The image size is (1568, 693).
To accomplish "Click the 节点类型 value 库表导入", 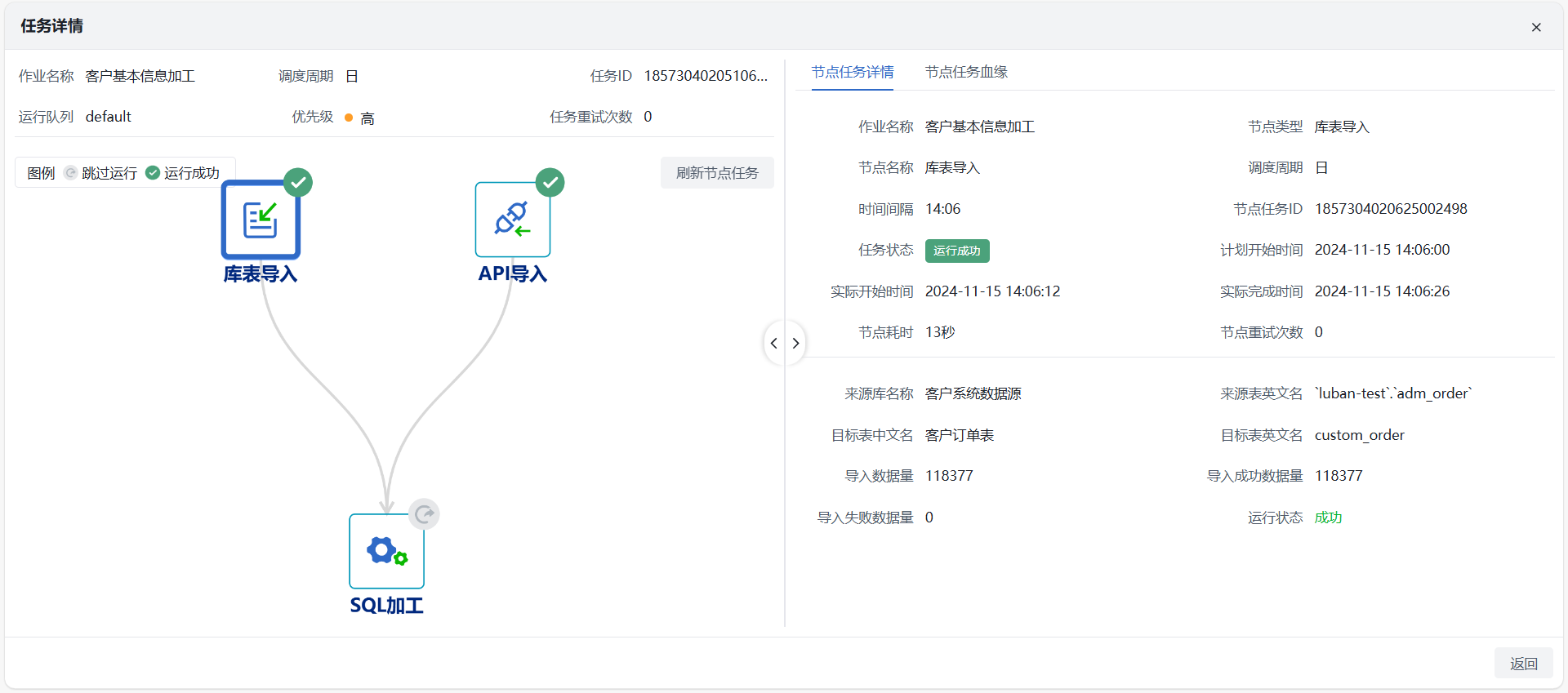I will [x=1342, y=127].
